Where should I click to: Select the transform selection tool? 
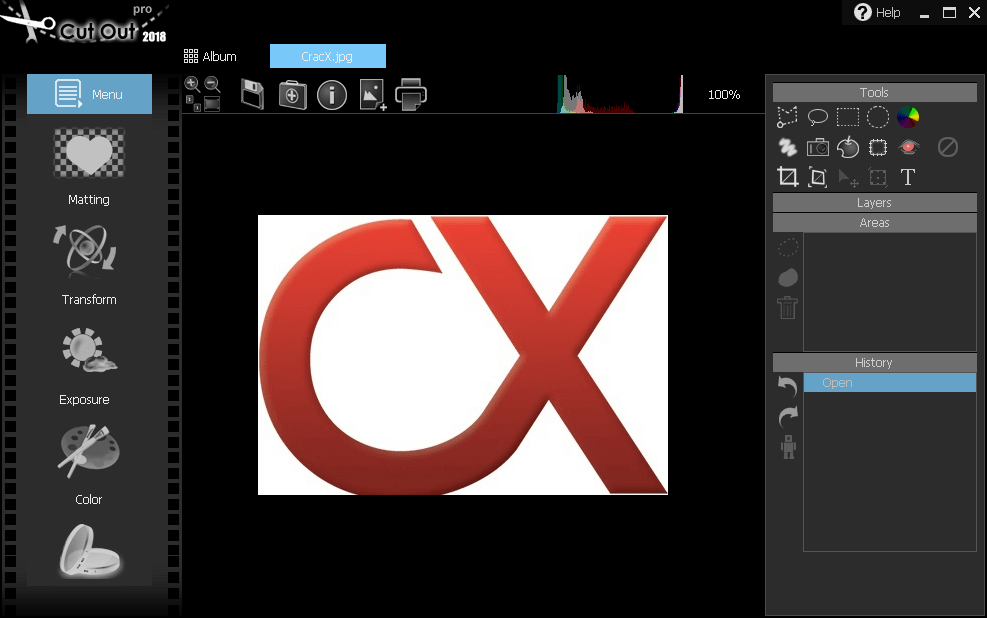(x=878, y=177)
